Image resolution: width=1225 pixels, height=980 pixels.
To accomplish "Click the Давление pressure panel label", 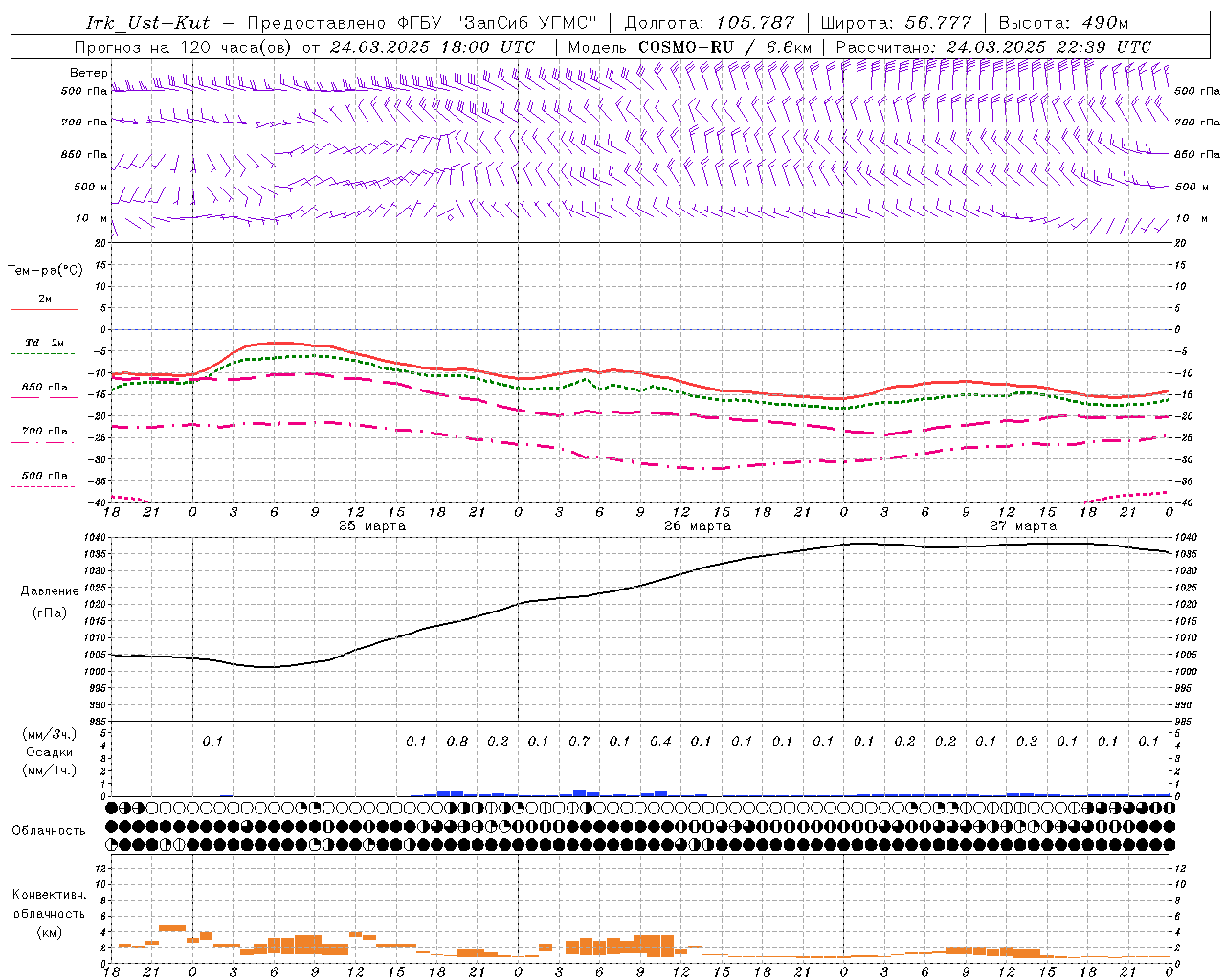I will tap(50, 591).
